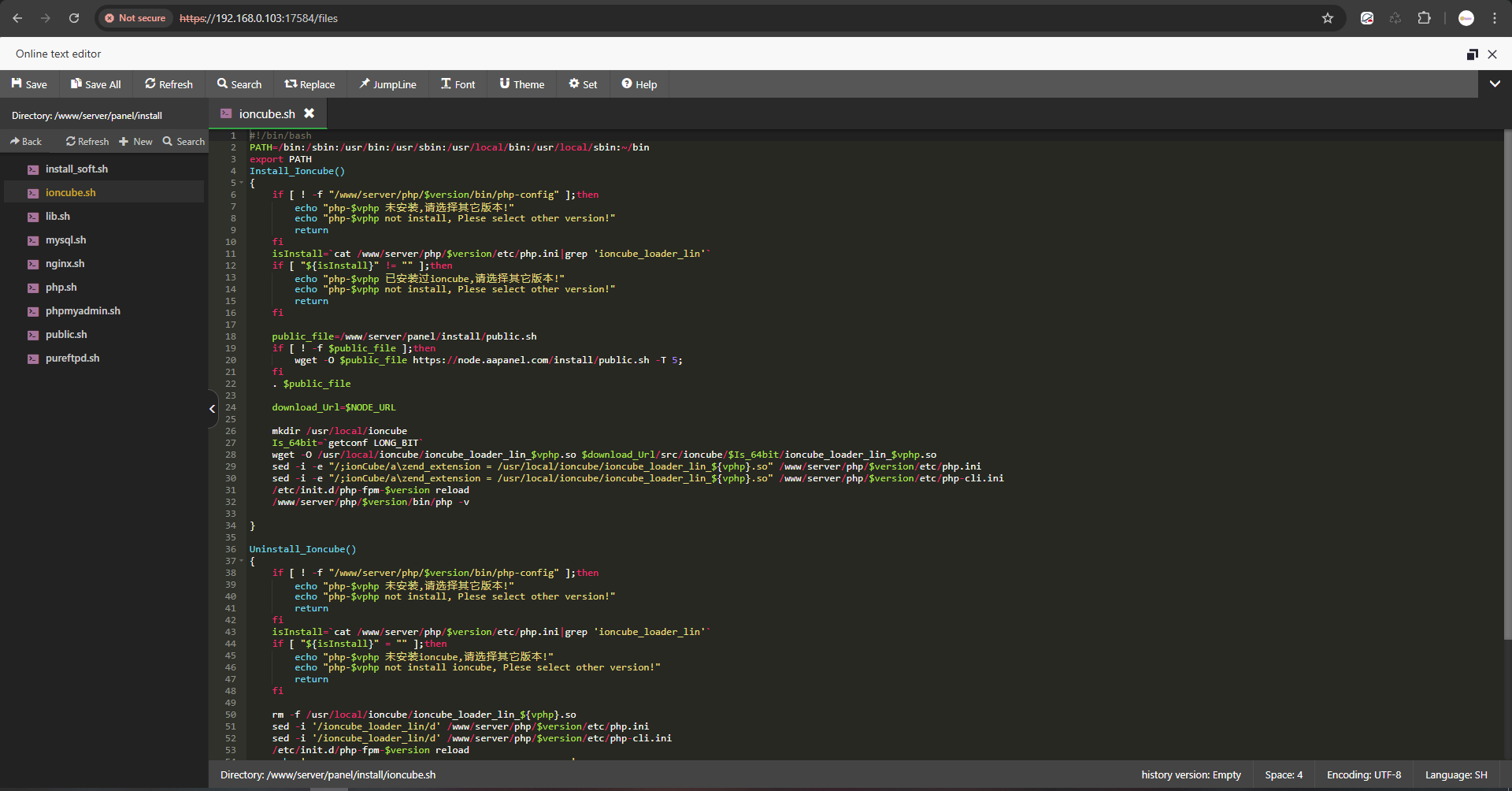Fold the code block at line 37
This screenshot has height=791, width=1512.
point(242,561)
